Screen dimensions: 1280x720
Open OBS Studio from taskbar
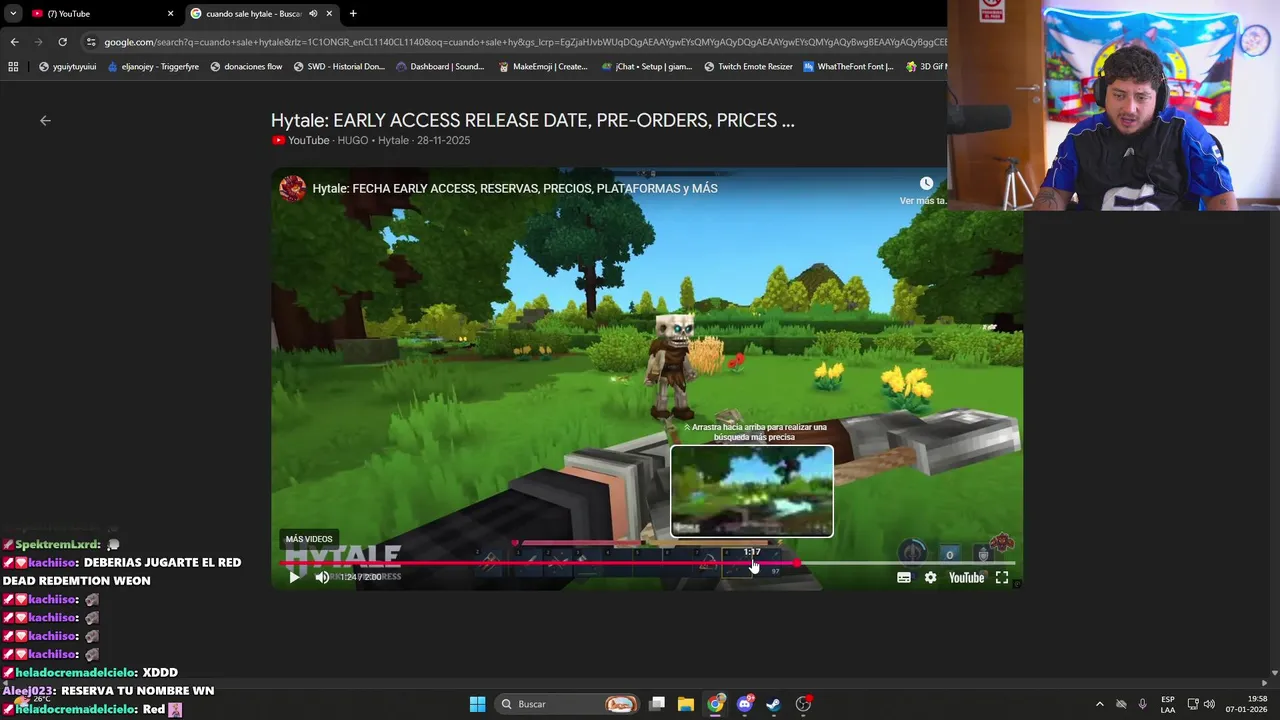(x=803, y=704)
